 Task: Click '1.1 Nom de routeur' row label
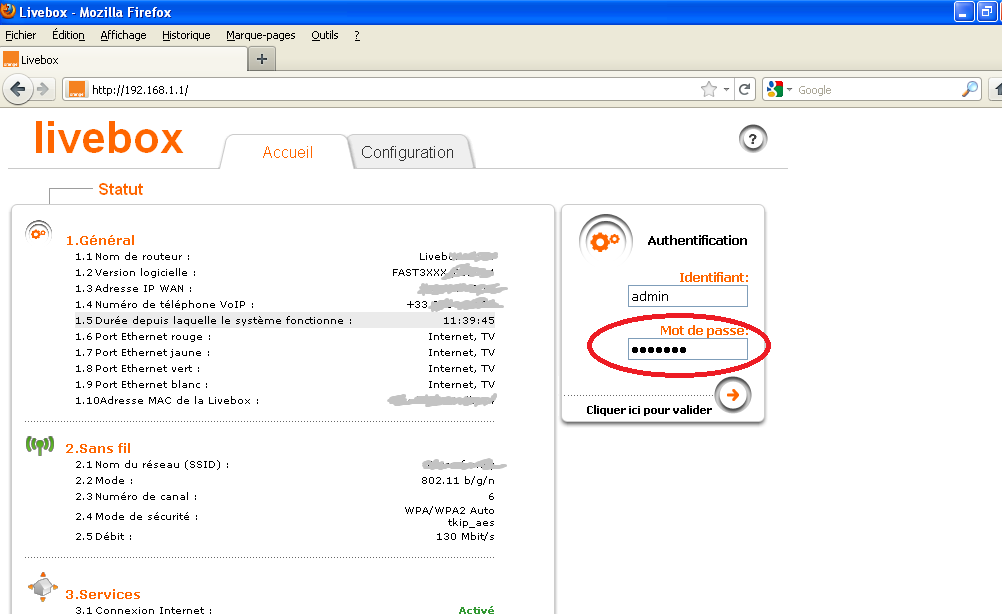(x=132, y=257)
